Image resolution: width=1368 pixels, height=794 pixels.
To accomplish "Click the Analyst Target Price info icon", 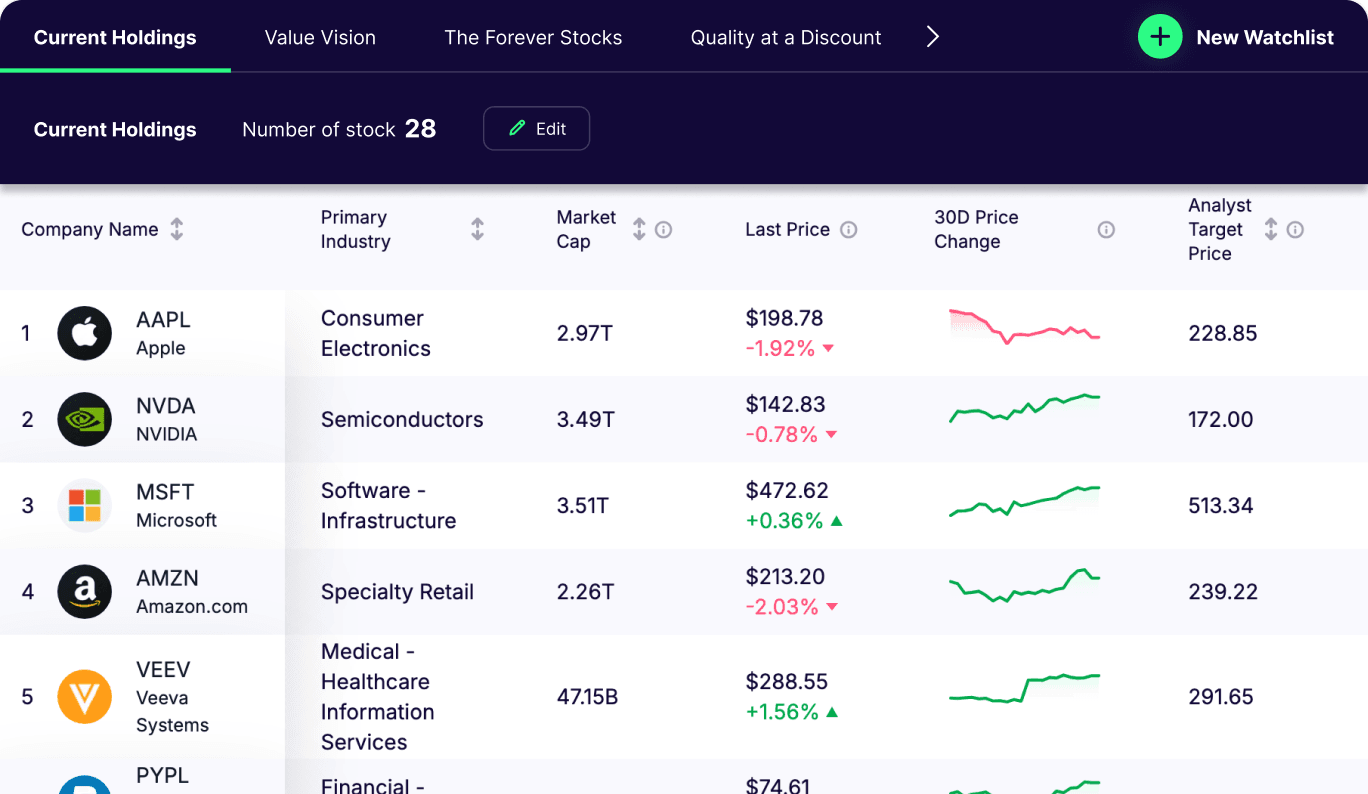I will [x=1295, y=230].
